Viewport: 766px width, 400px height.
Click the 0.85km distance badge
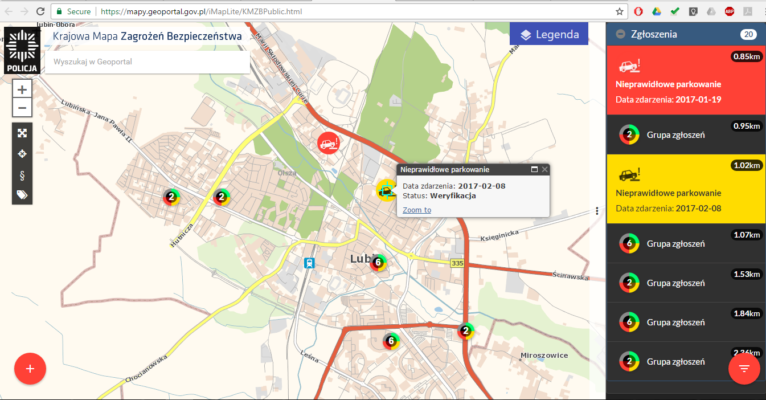tap(746, 57)
